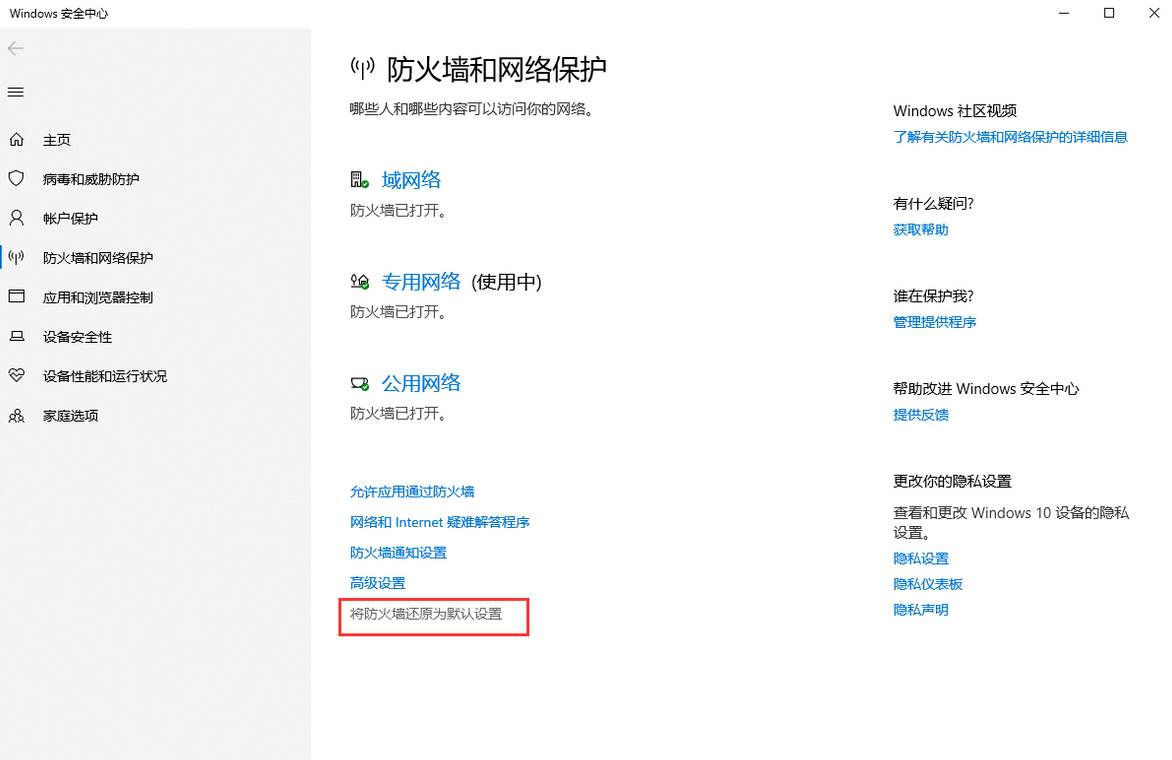This screenshot has width=1172, height=760.
Task: Open 域网络 firewall settings
Action: pos(411,179)
